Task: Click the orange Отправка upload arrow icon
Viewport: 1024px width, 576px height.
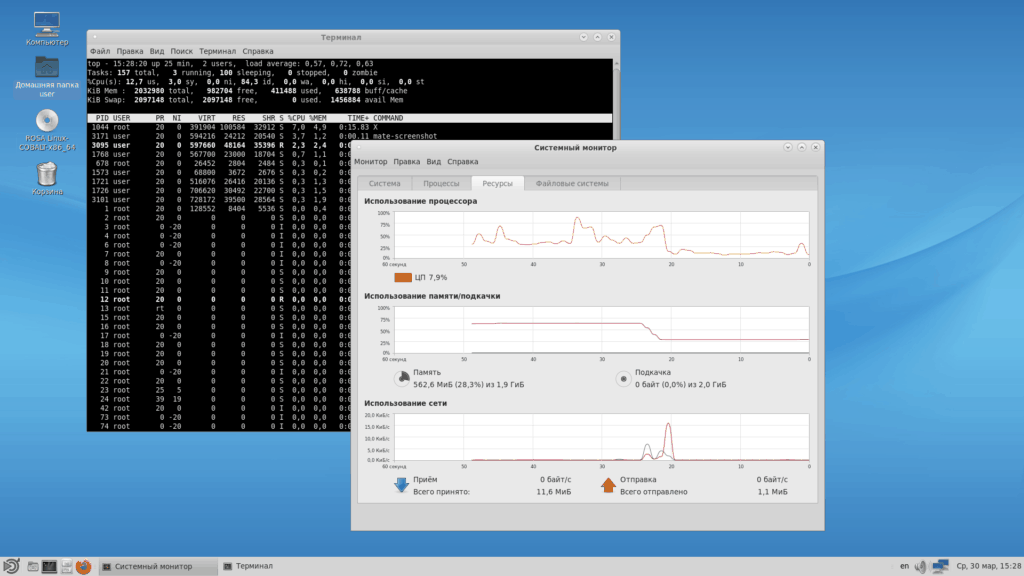Action: 608,485
